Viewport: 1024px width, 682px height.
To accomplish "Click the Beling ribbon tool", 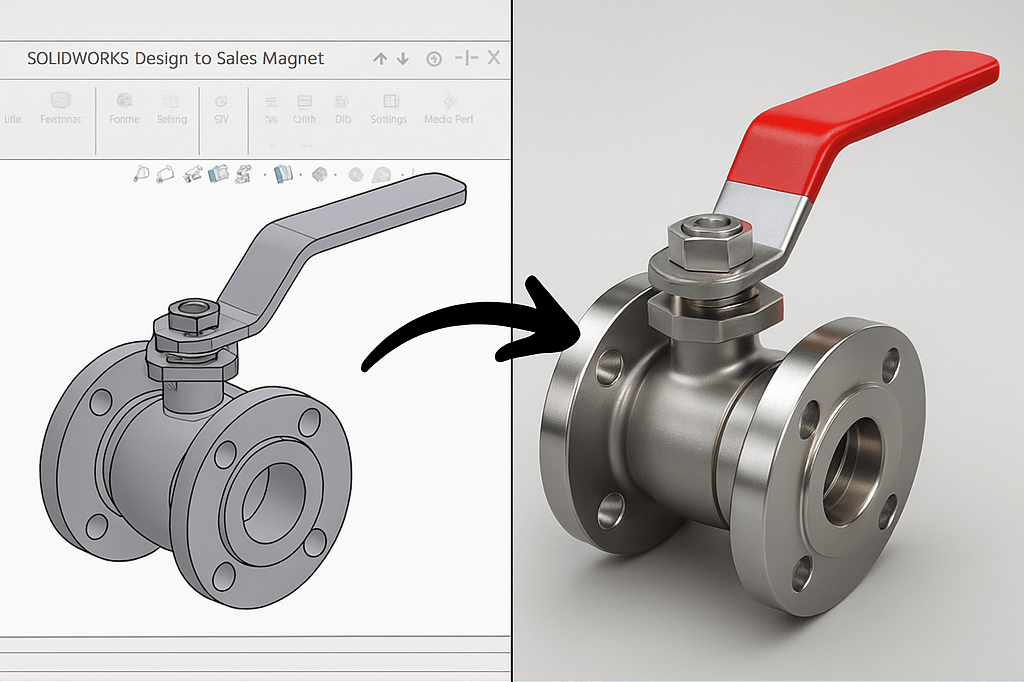I will 171,106.
